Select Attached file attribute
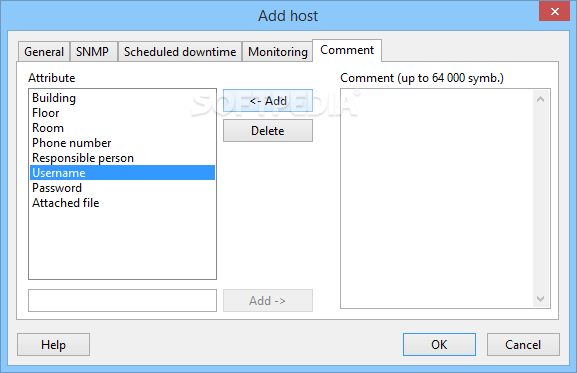 (x=122, y=203)
